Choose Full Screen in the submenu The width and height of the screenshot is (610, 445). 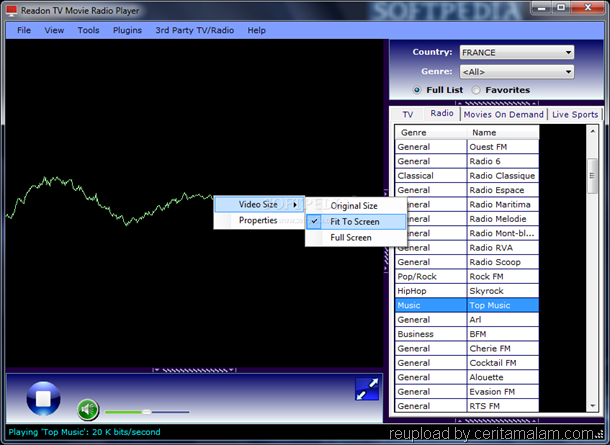coord(356,238)
